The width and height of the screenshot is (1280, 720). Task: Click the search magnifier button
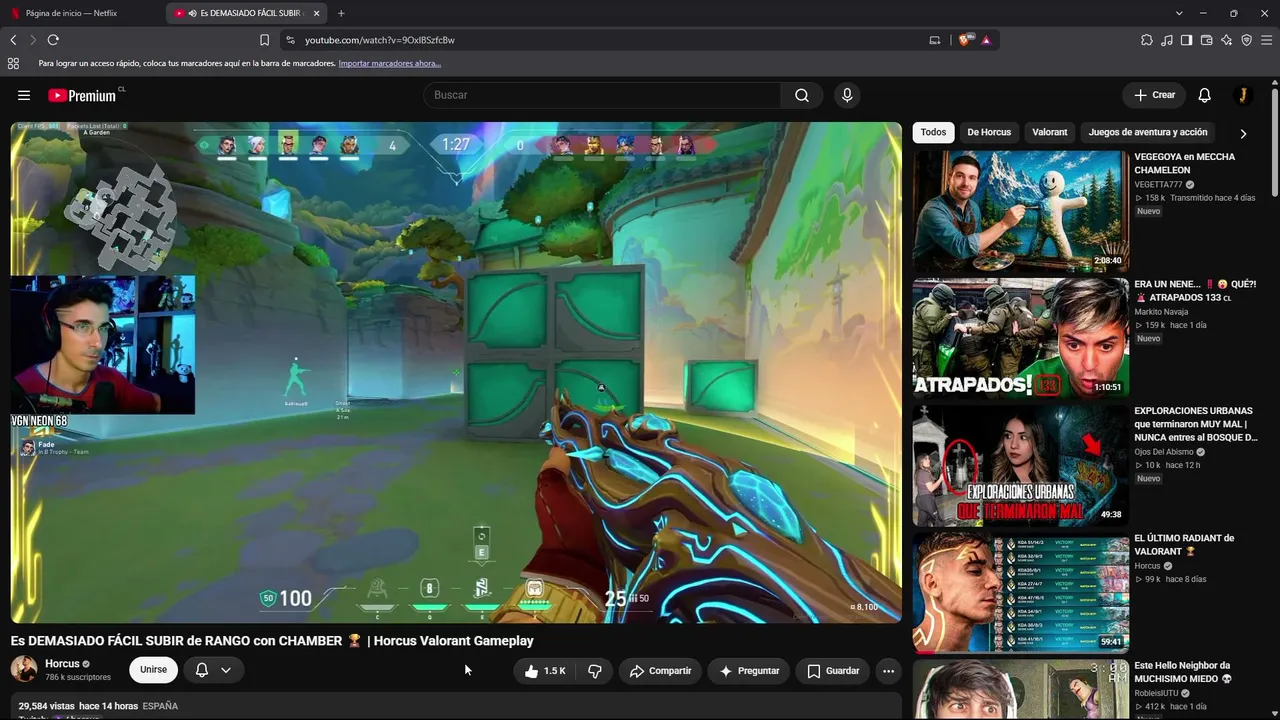[x=802, y=95]
